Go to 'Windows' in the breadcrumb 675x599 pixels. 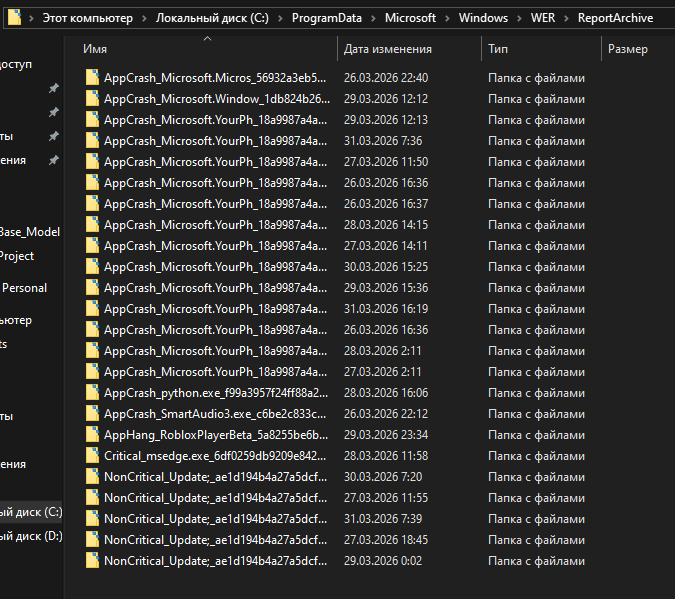click(x=483, y=18)
